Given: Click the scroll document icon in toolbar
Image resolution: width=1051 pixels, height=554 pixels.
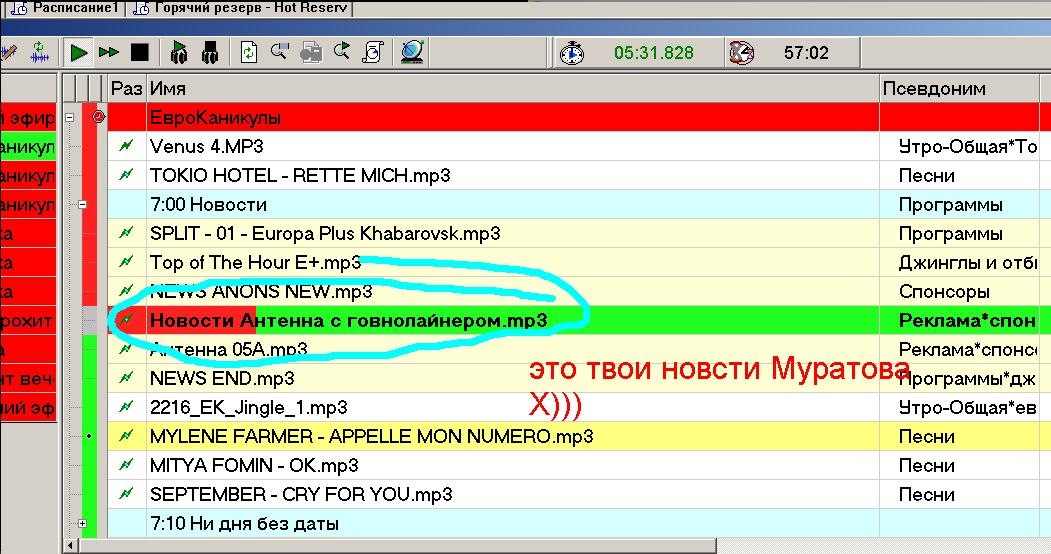Looking at the screenshot, I should pos(373,52).
